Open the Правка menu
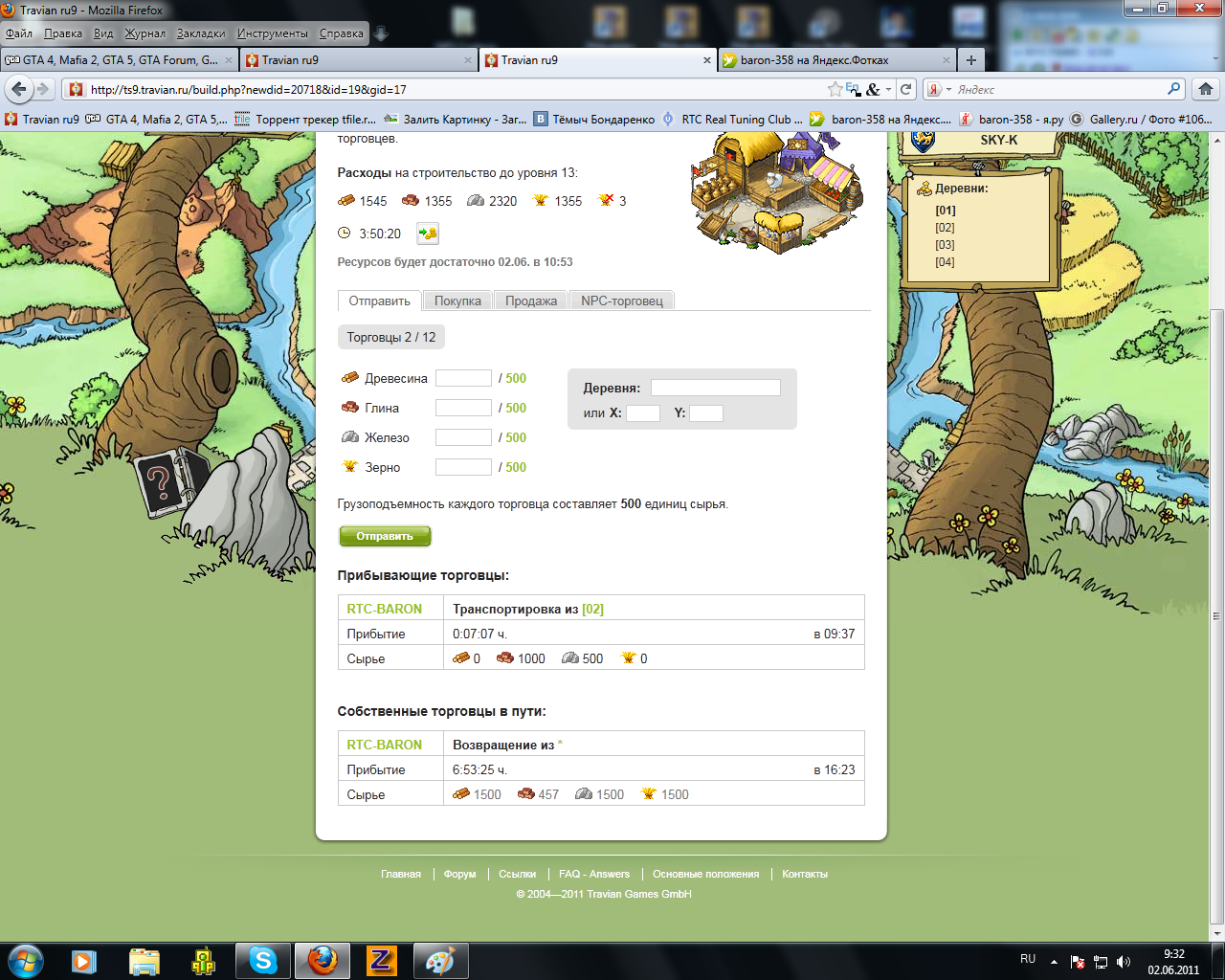The width and height of the screenshot is (1225, 980). pyautogui.click(x=63, y=33)
